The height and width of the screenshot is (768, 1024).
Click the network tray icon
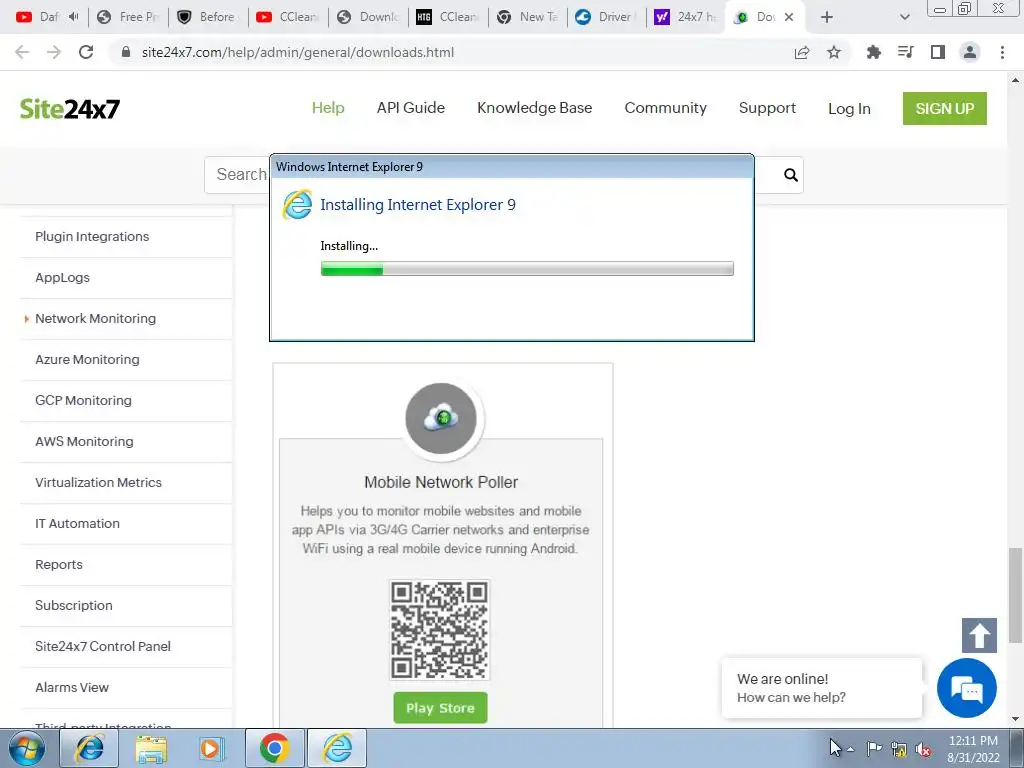click(x=899, y=749)
